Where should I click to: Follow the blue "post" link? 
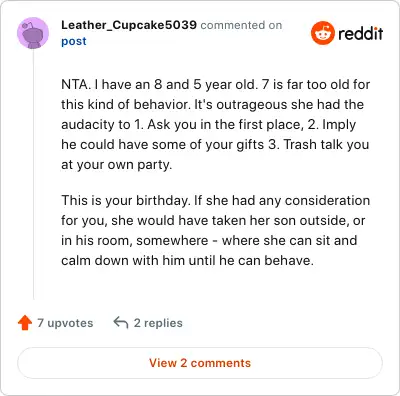(74, 41)
